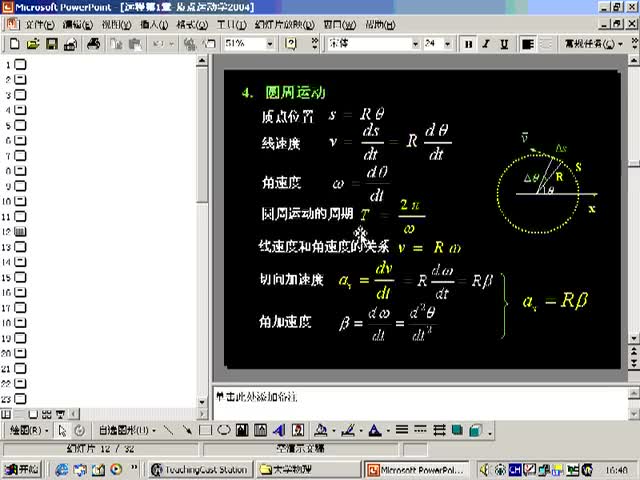Open the 大学物理 folder taskbar button
640x480 pixels.
tap(308, 470)
